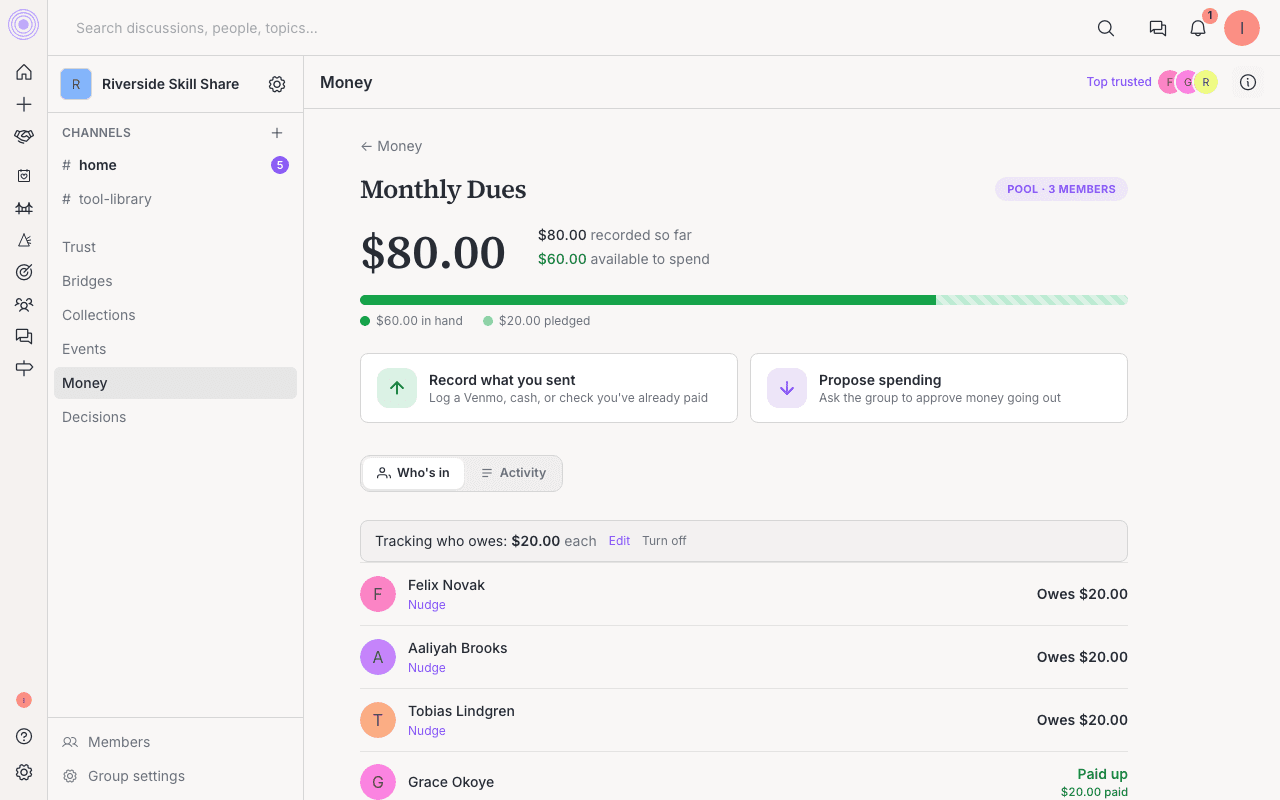Open the home channel
Viewport: 1280px width, 800px height.
(x=175, y=165)
